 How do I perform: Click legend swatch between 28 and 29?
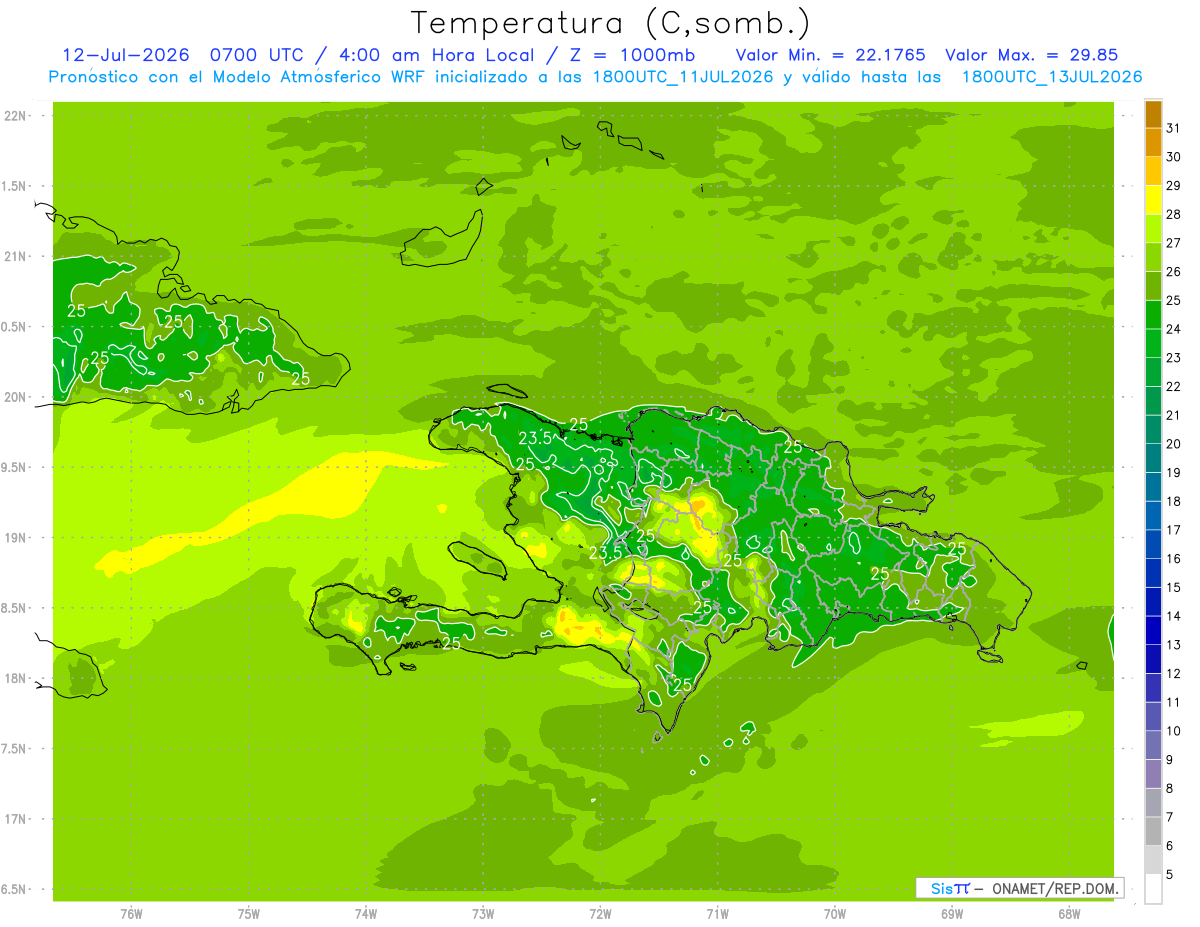(x=1153, y=200)
